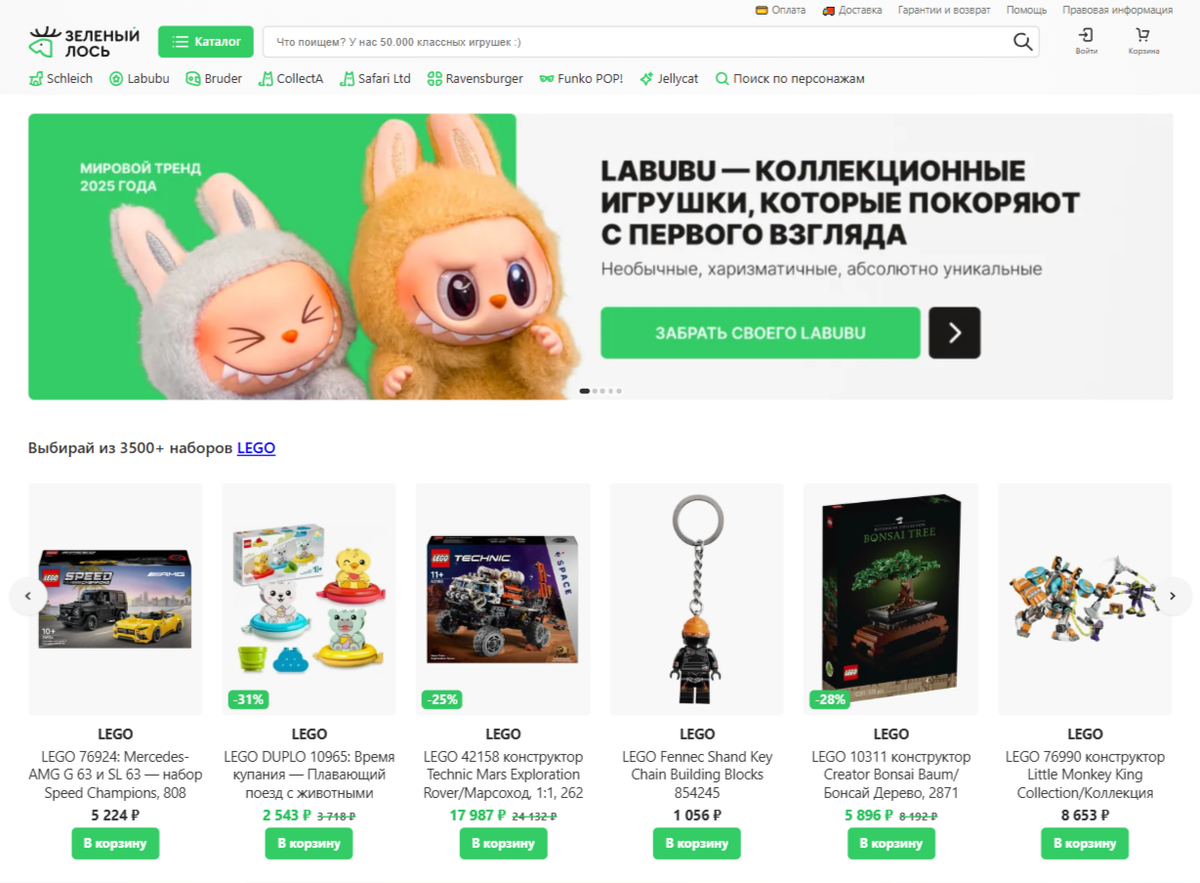Screen dimensions: 1200x883
Task: Select the first banner slider dot
Action: (x=584, y=391)
